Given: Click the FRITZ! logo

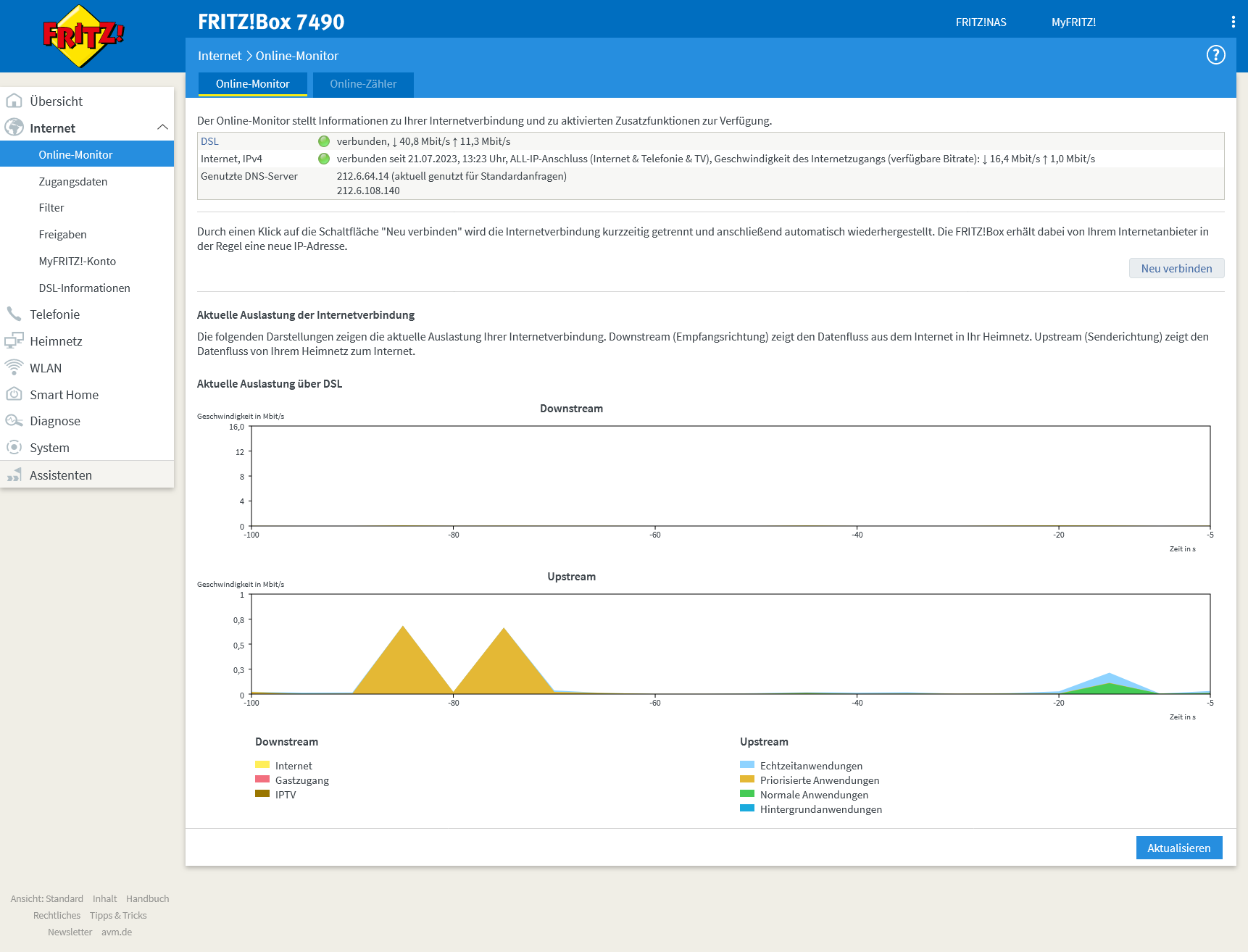Looking at the screenshot, I should pyautogui.click(x=83, y=36).
